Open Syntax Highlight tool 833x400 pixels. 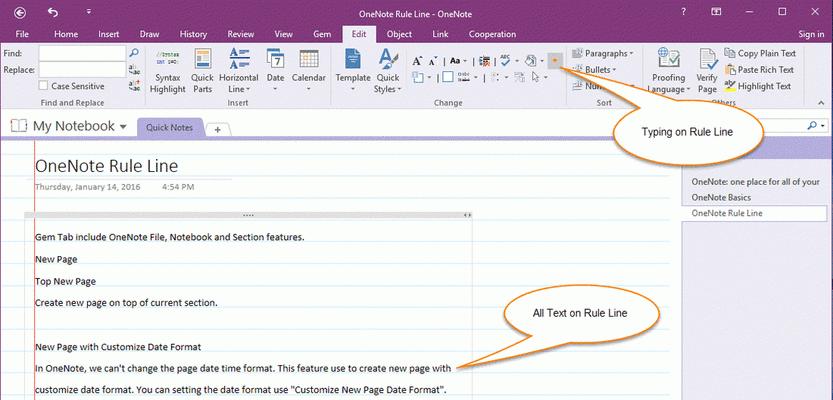[x=168, y=71]
